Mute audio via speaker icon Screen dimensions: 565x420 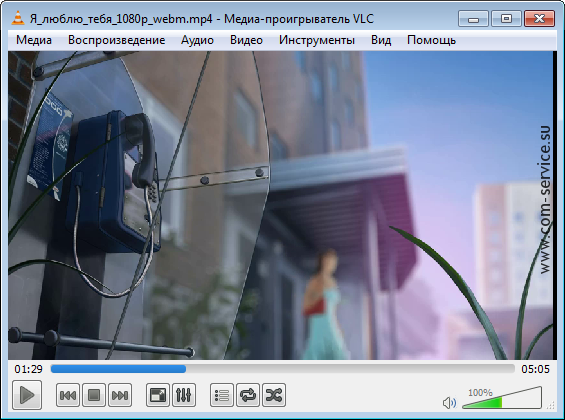[449, 403]
